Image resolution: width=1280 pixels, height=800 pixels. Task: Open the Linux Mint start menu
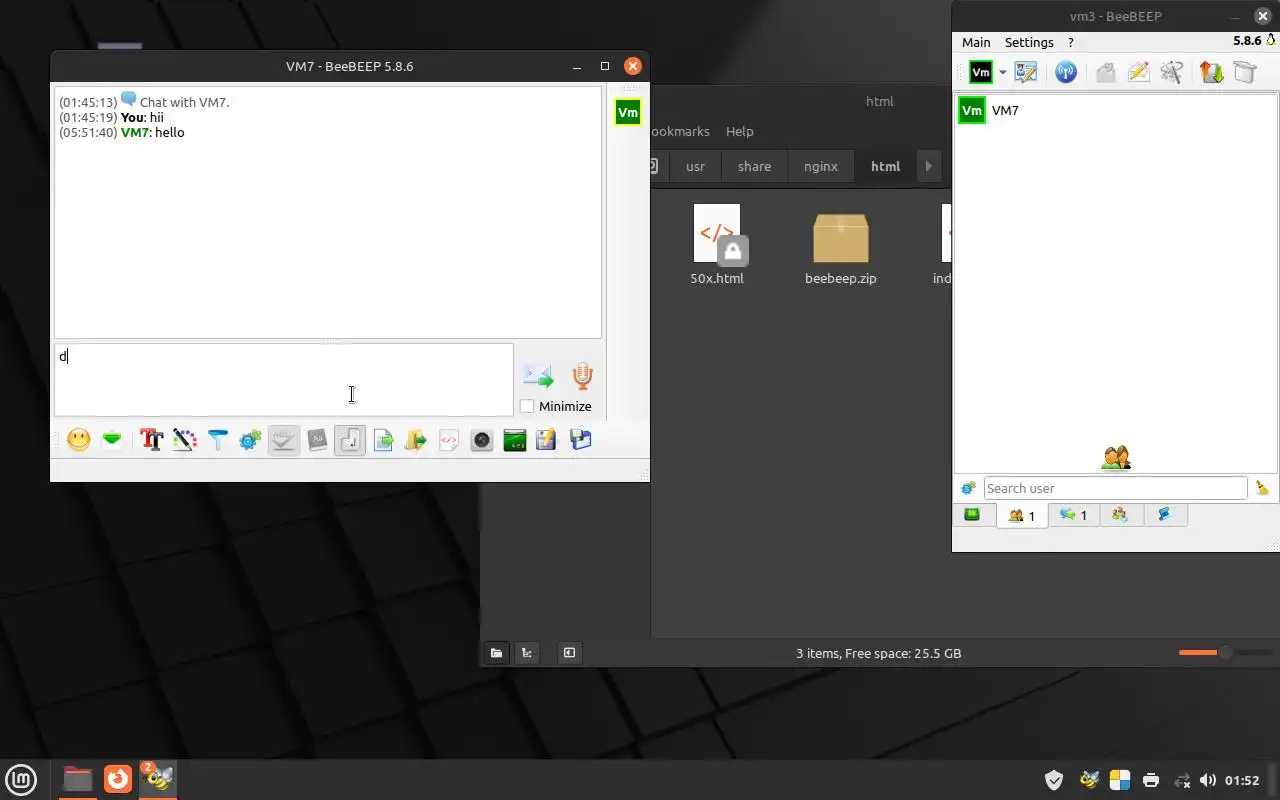pos(21,779)
